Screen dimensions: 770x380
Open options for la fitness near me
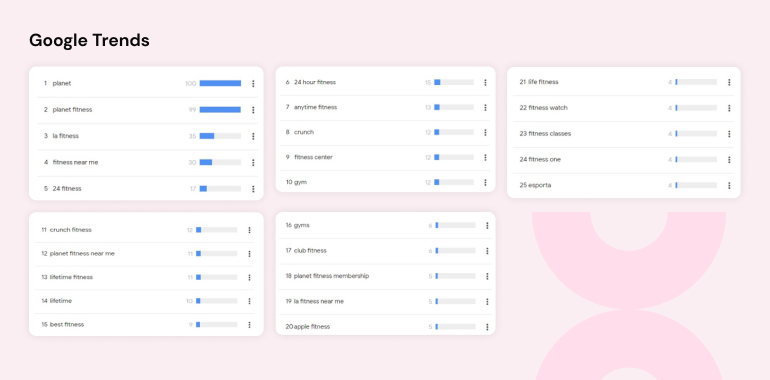(x=487, y=301)
